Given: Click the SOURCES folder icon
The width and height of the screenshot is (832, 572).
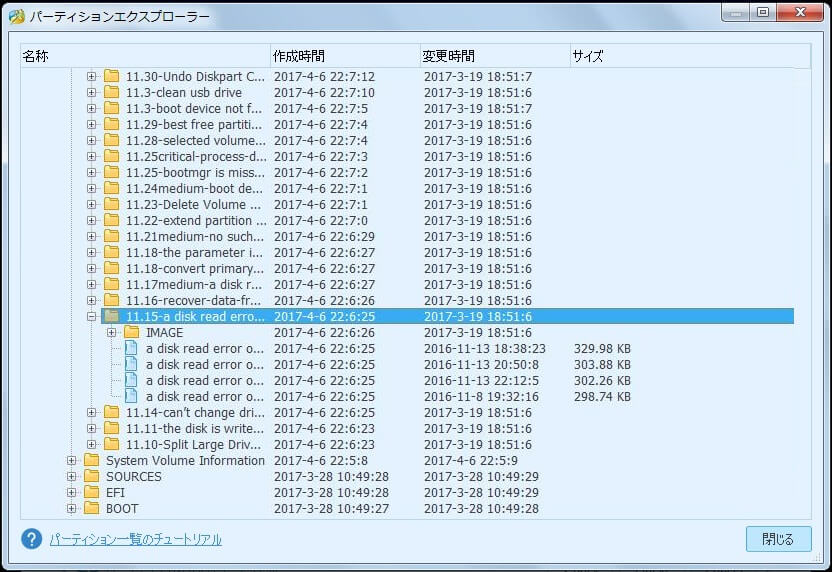Looking at the screenshot, I should [x=91, y=477].
